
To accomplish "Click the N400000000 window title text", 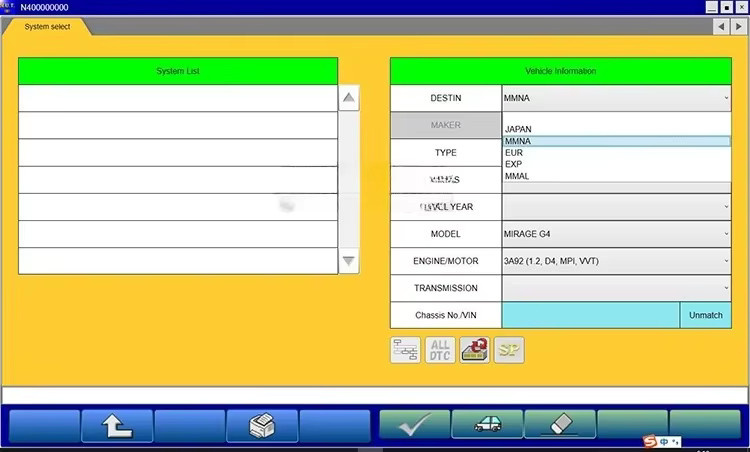I will click(44, 7).
